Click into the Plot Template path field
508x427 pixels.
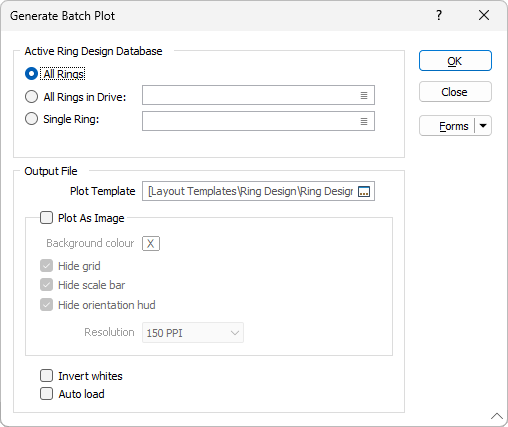(250, 191)
